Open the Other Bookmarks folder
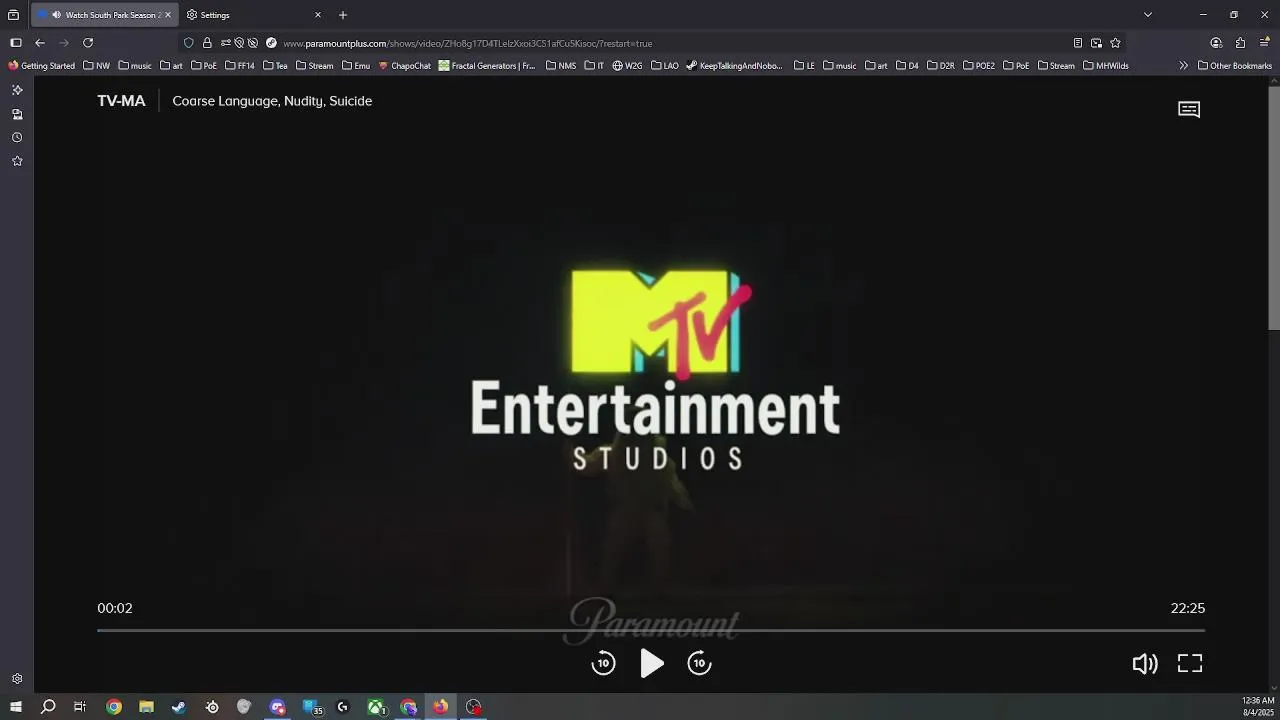The width and height of the screenshot is (1280, 720). (x=1235, y=66)
